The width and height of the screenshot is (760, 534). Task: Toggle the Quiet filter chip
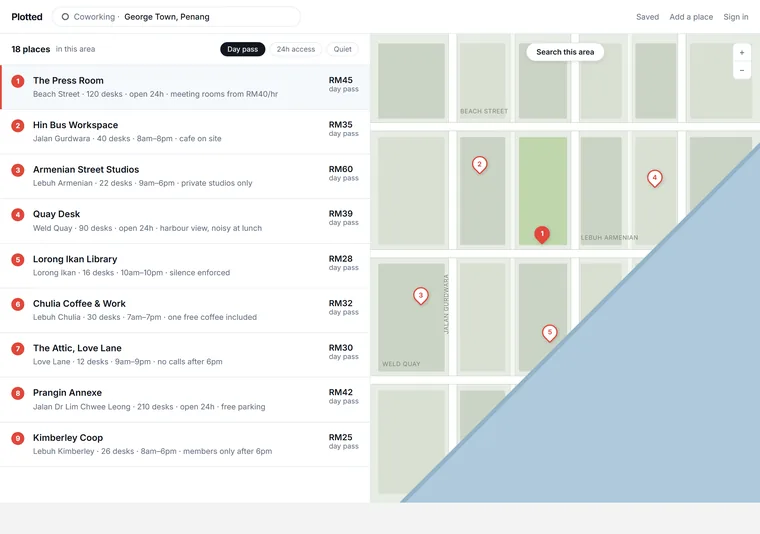[x=342, y=49]
